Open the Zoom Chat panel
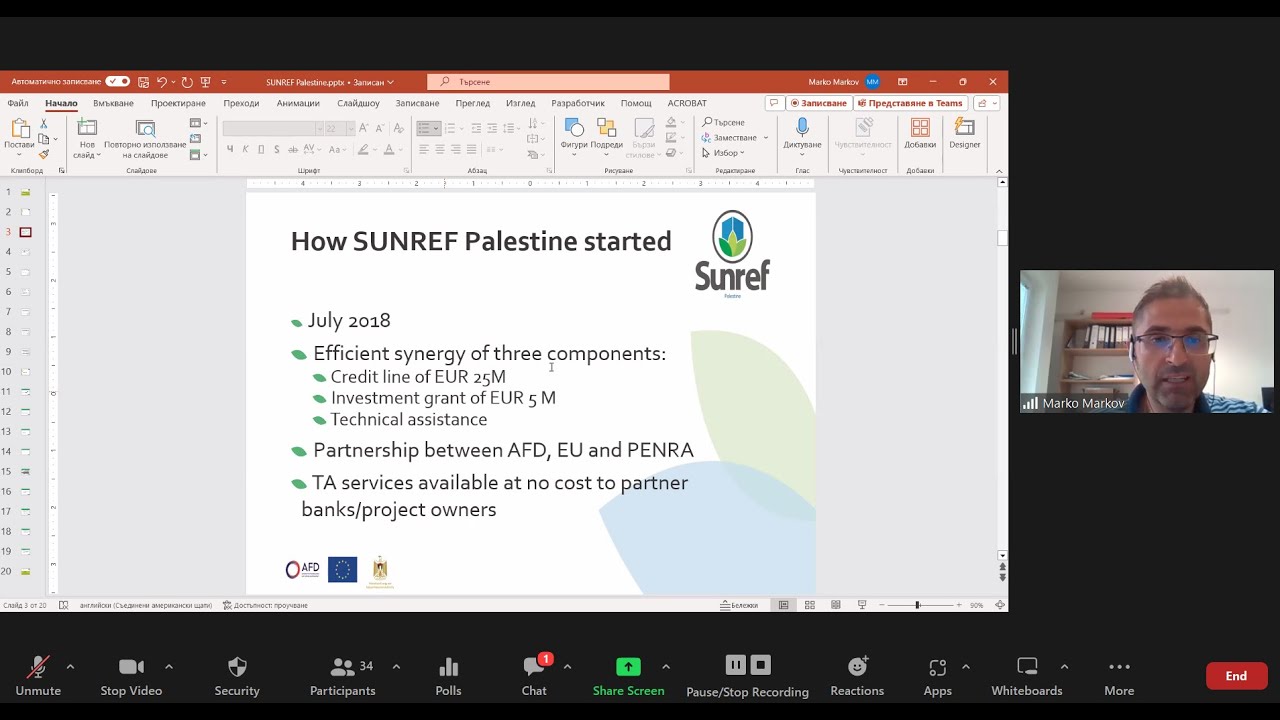Screen dimensions: 1280x720 pyautogui.click(x=534, y=677)
